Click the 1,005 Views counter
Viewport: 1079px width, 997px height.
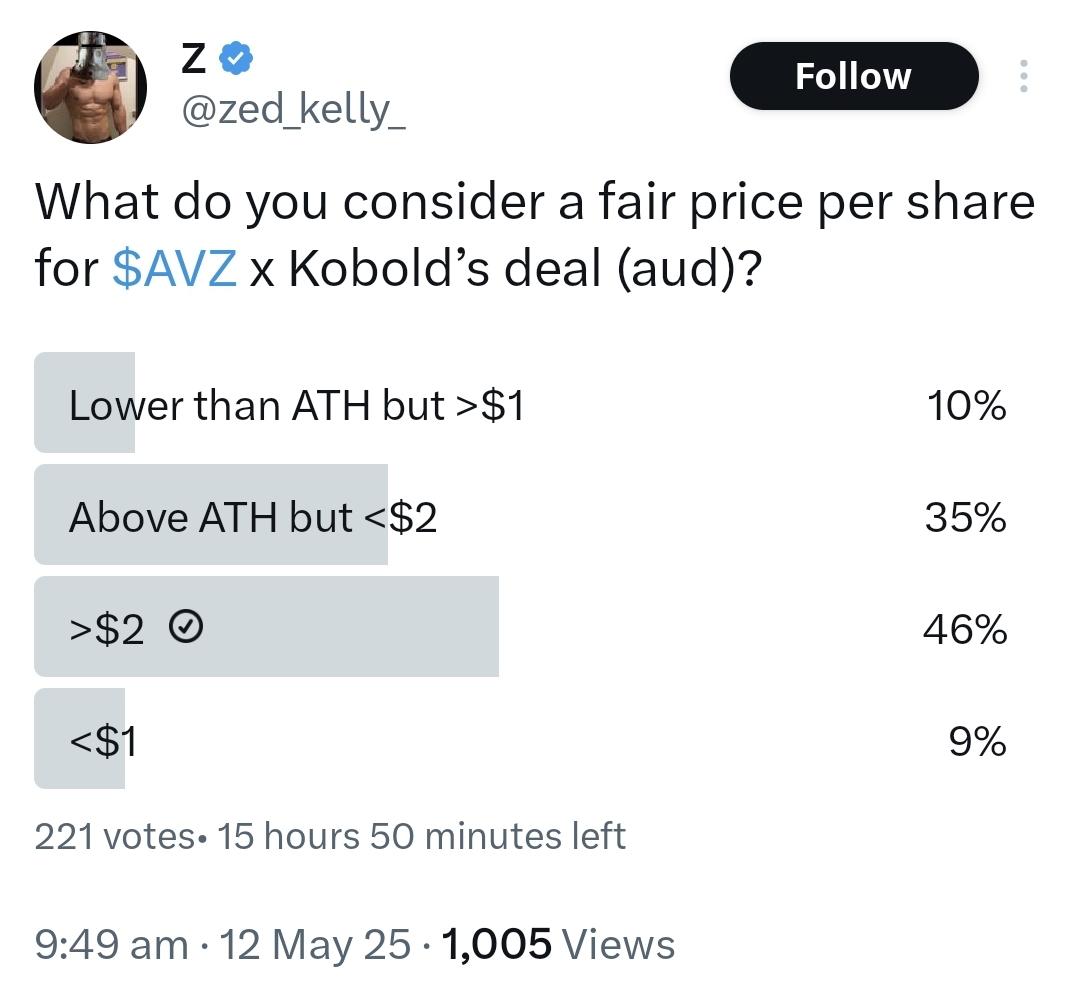(558, 943)
